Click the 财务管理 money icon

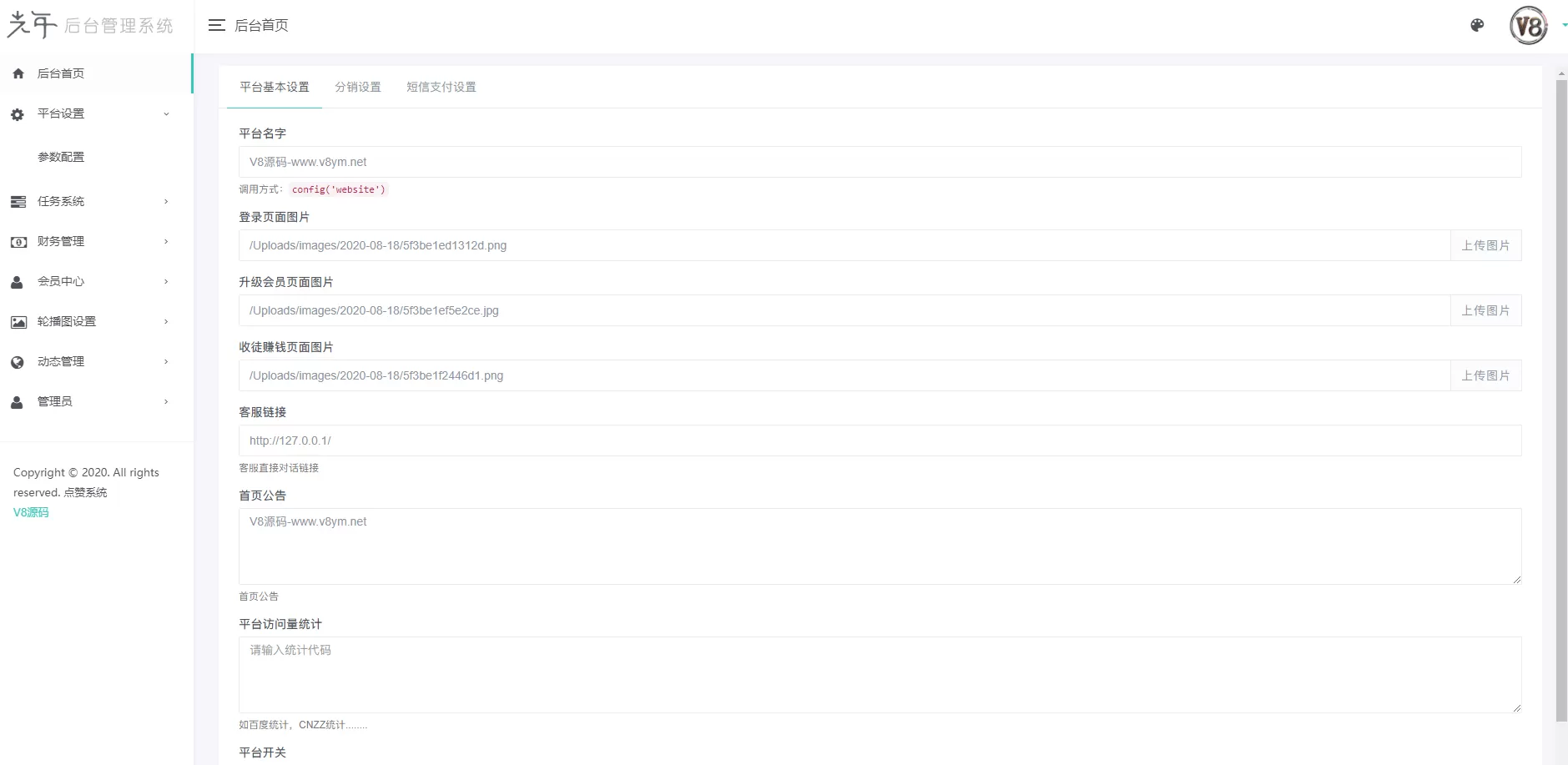(18, 242)
